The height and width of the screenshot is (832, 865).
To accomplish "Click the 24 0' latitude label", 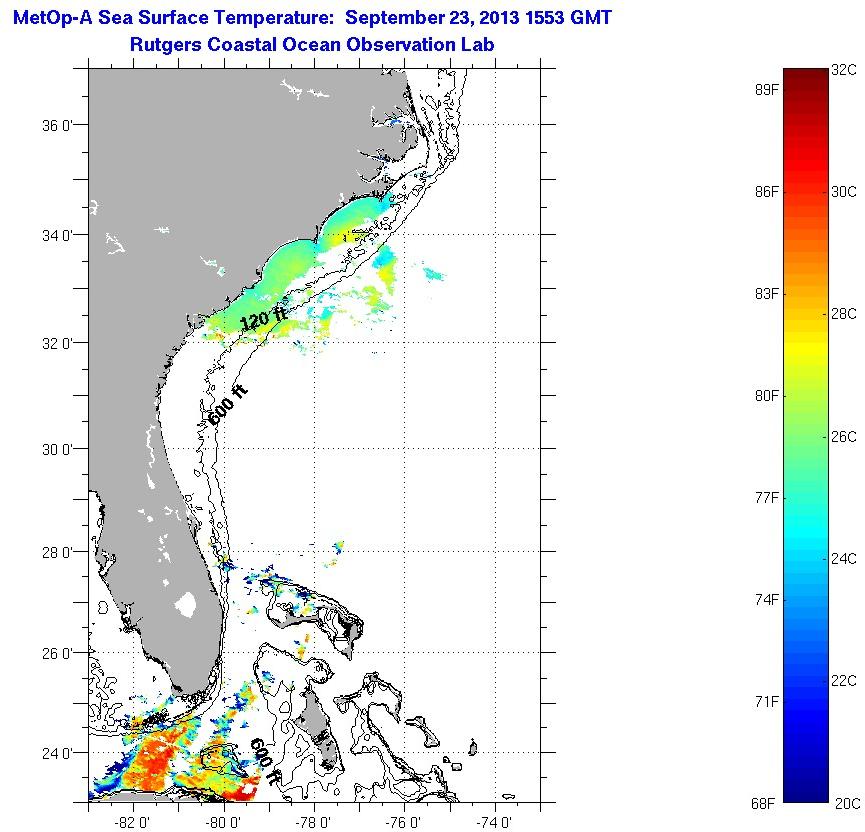I will 57,754.
